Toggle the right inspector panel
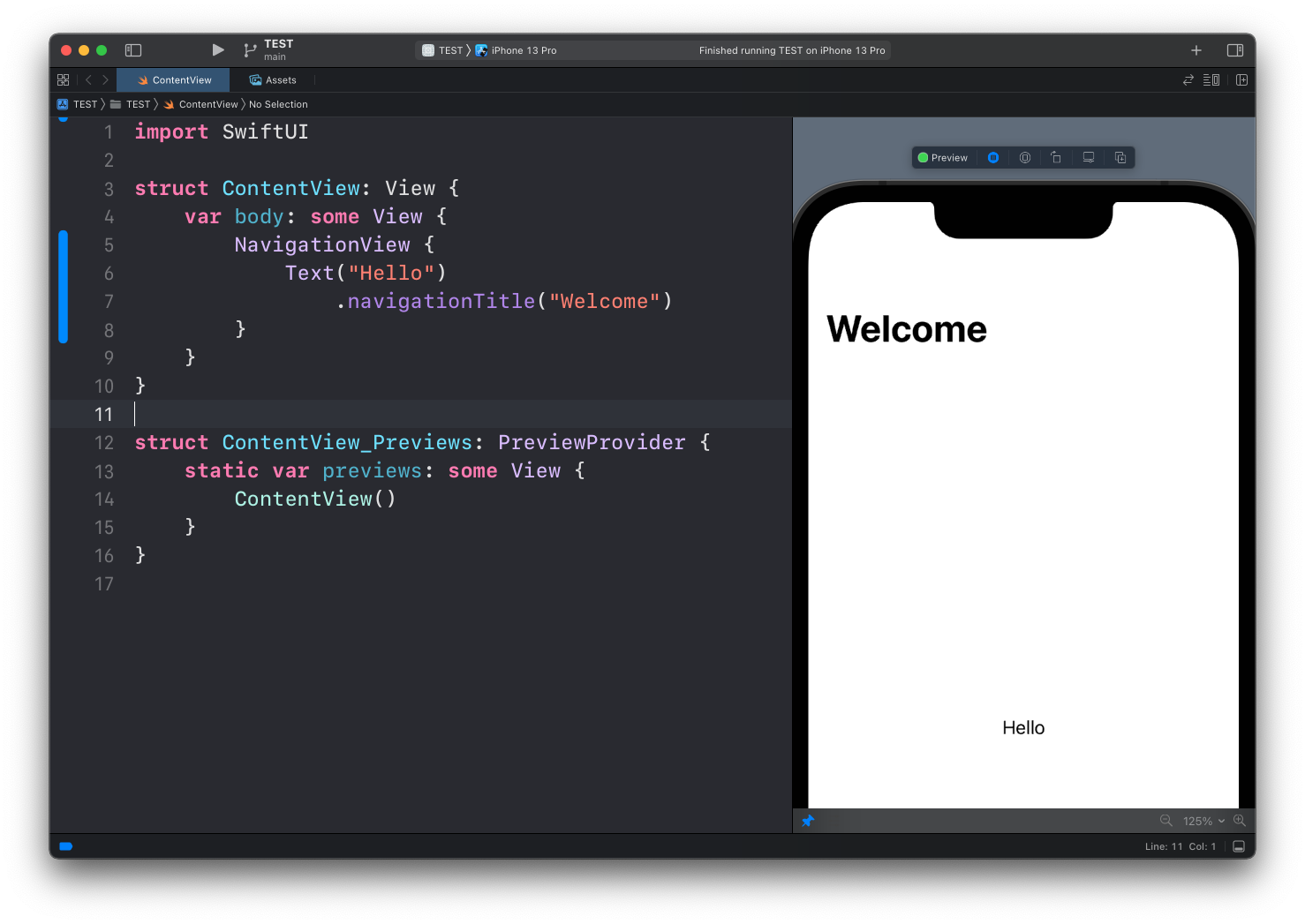 click(x=1235, y=50)
